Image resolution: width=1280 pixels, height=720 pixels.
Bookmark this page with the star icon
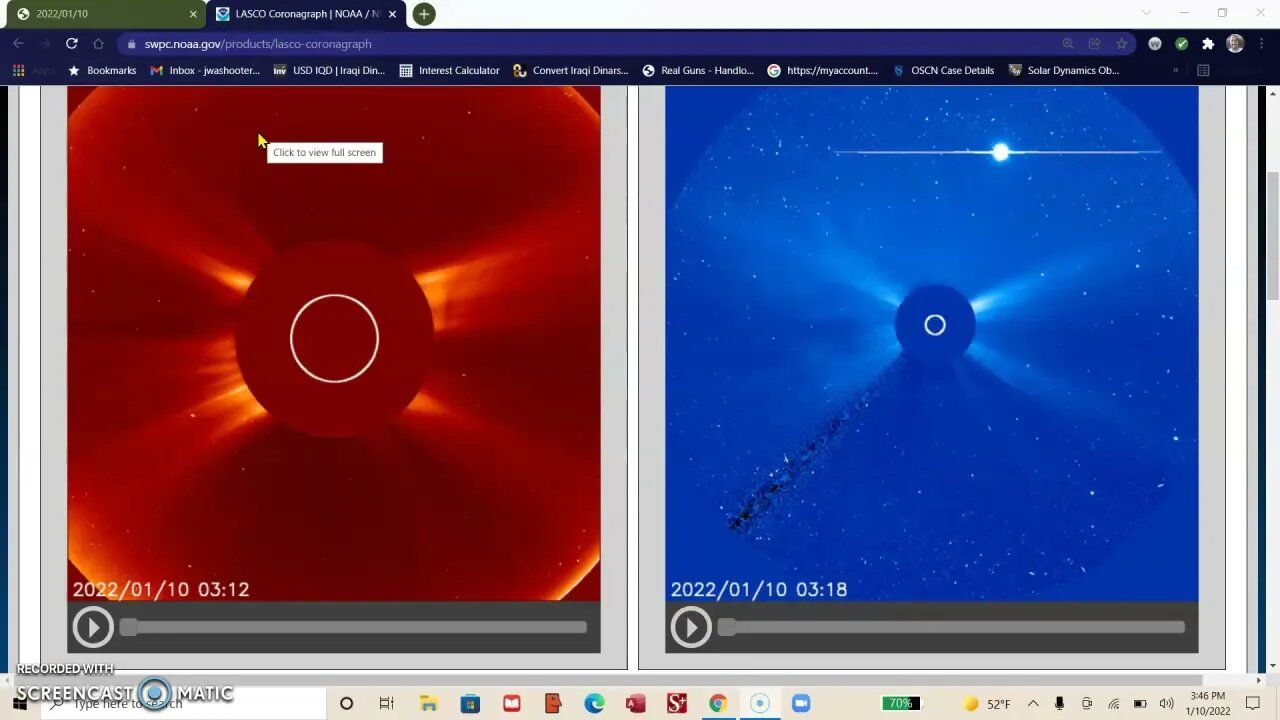[x=1122, y=43]
